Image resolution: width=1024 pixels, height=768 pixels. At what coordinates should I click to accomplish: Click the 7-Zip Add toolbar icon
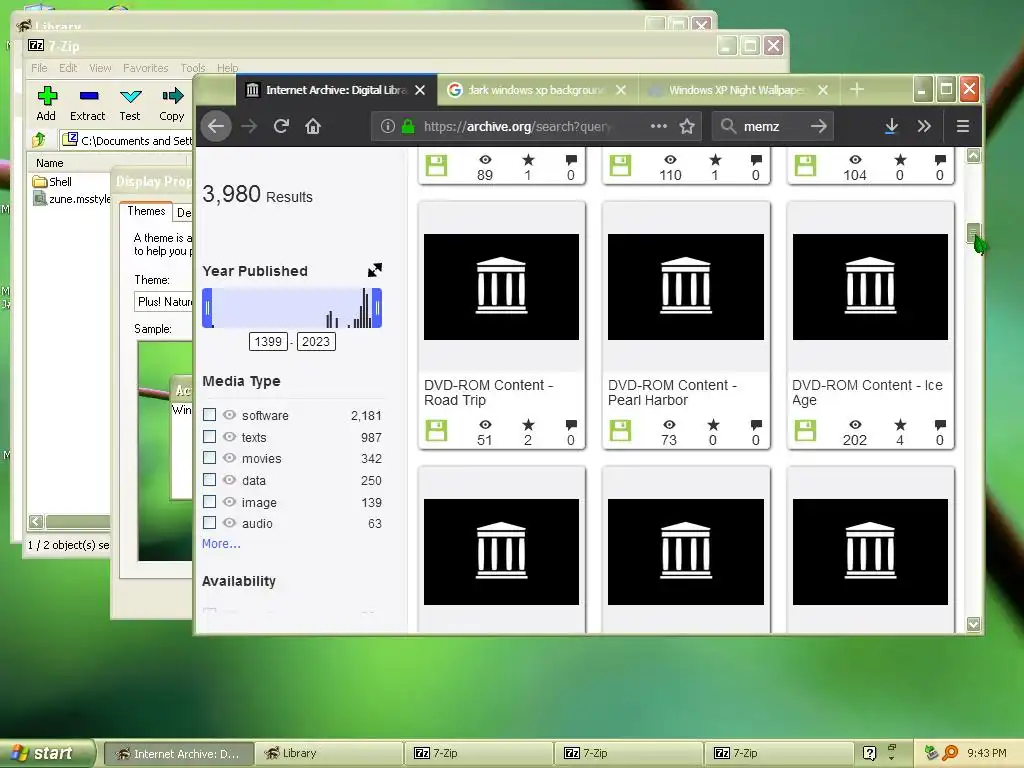click(x=46, y=96)
